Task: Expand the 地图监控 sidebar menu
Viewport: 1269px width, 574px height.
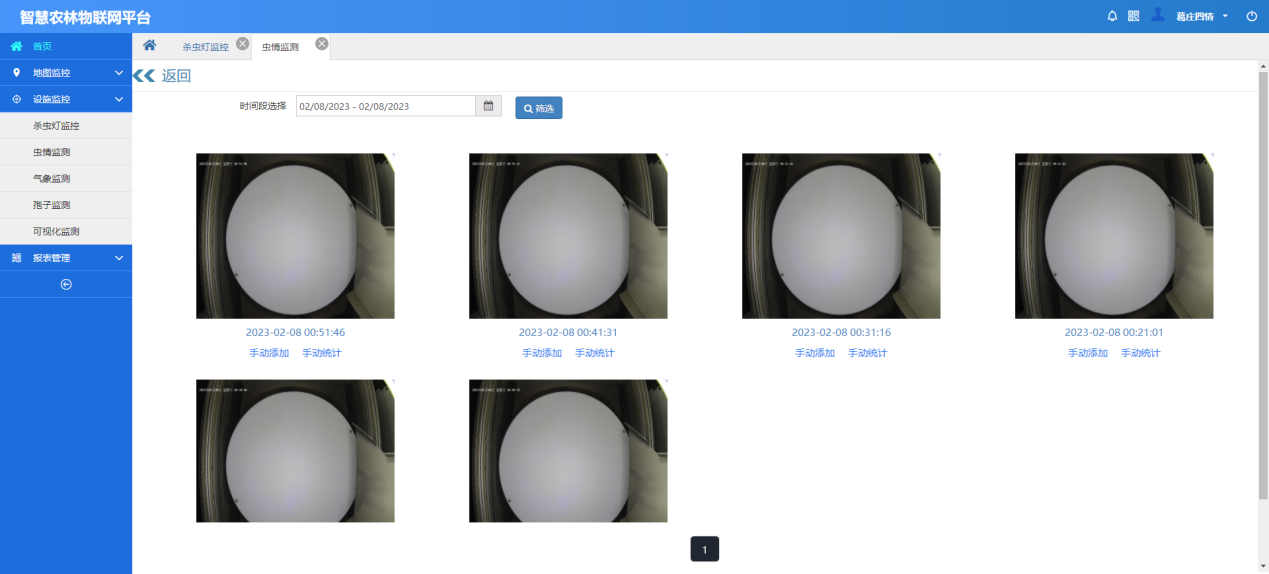Action: click(66, 73)
